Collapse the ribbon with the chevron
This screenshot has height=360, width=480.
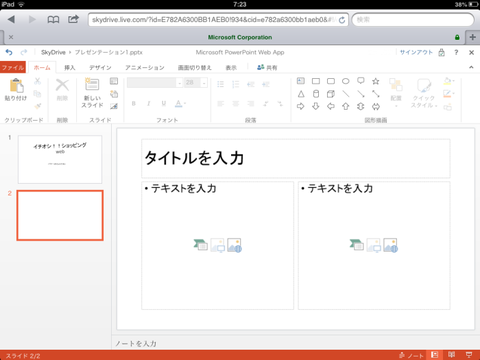click(471, 67)
